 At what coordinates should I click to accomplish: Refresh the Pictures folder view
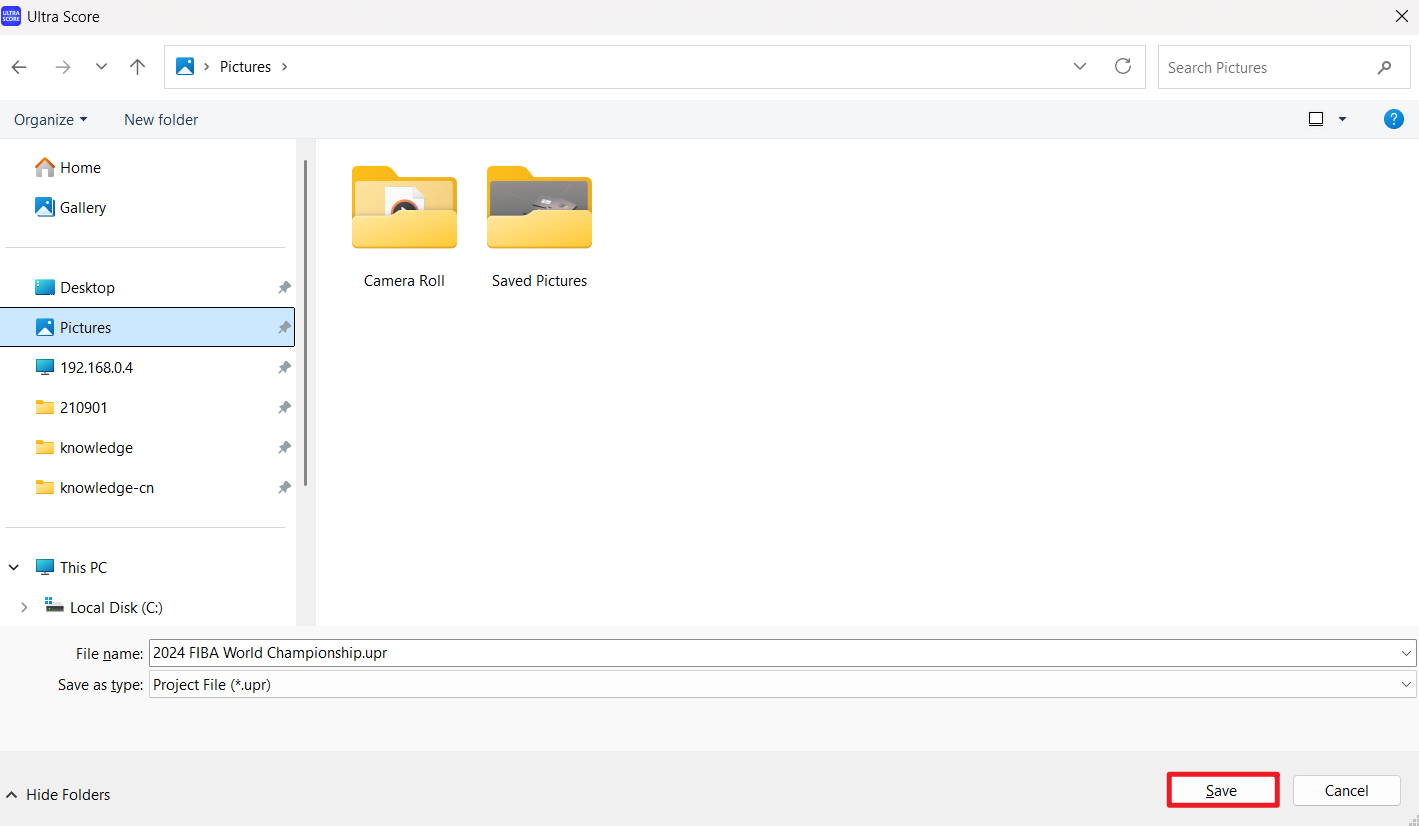1122,66
